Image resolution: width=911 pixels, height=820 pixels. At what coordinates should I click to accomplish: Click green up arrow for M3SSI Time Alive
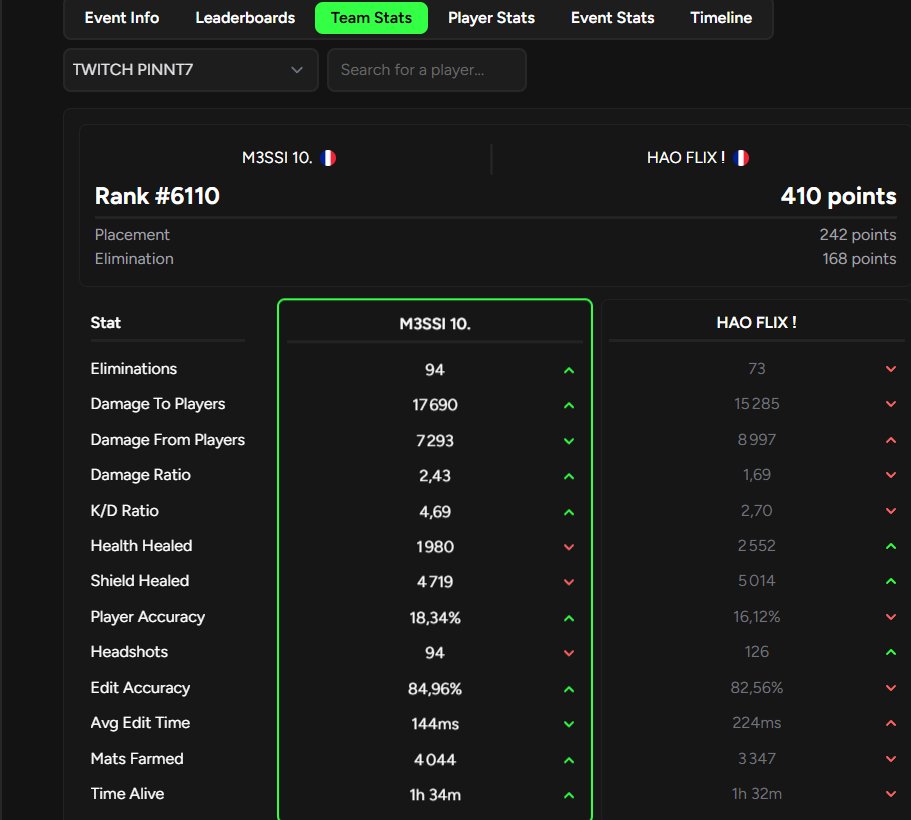[569, 795]
